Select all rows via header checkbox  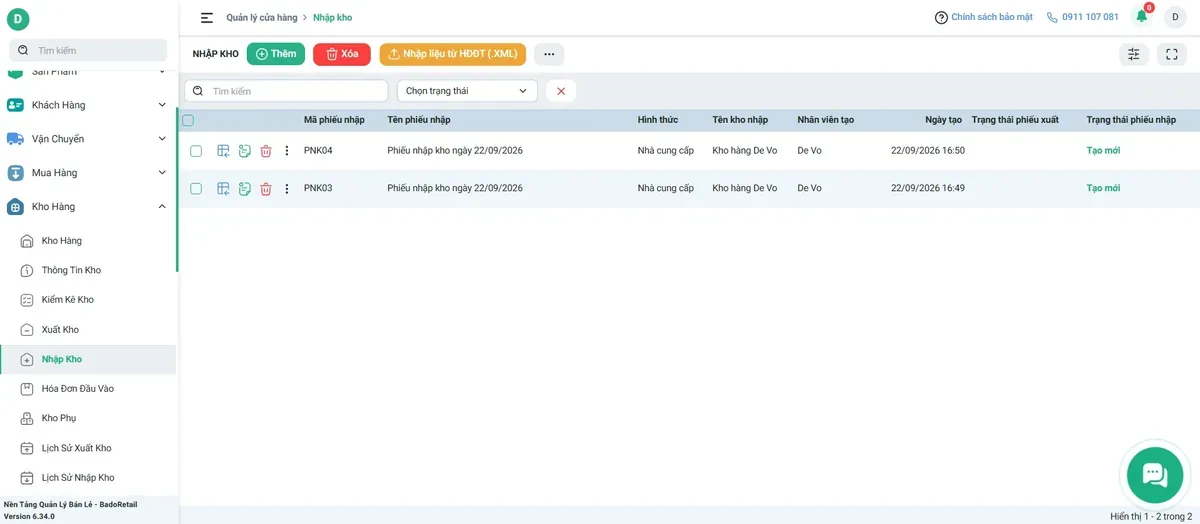[x=188, y=120]
